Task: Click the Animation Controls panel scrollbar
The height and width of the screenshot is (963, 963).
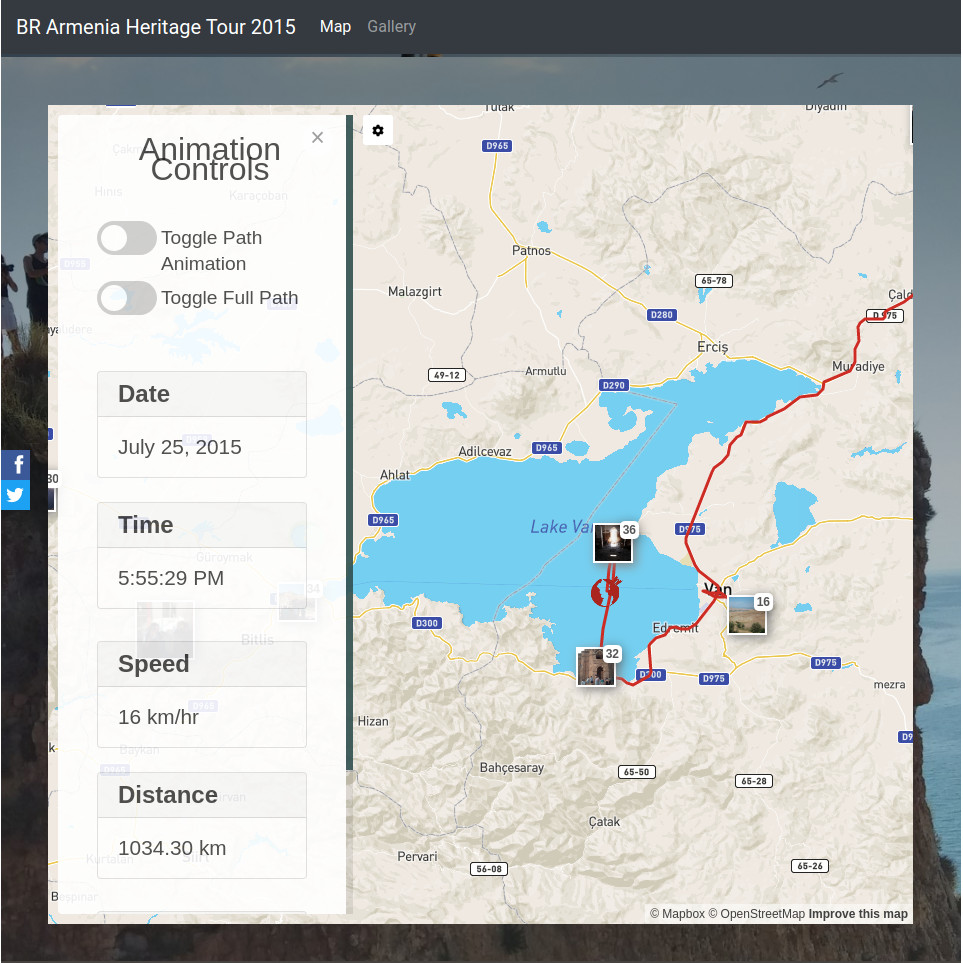Action: click(x=350, y=440)
